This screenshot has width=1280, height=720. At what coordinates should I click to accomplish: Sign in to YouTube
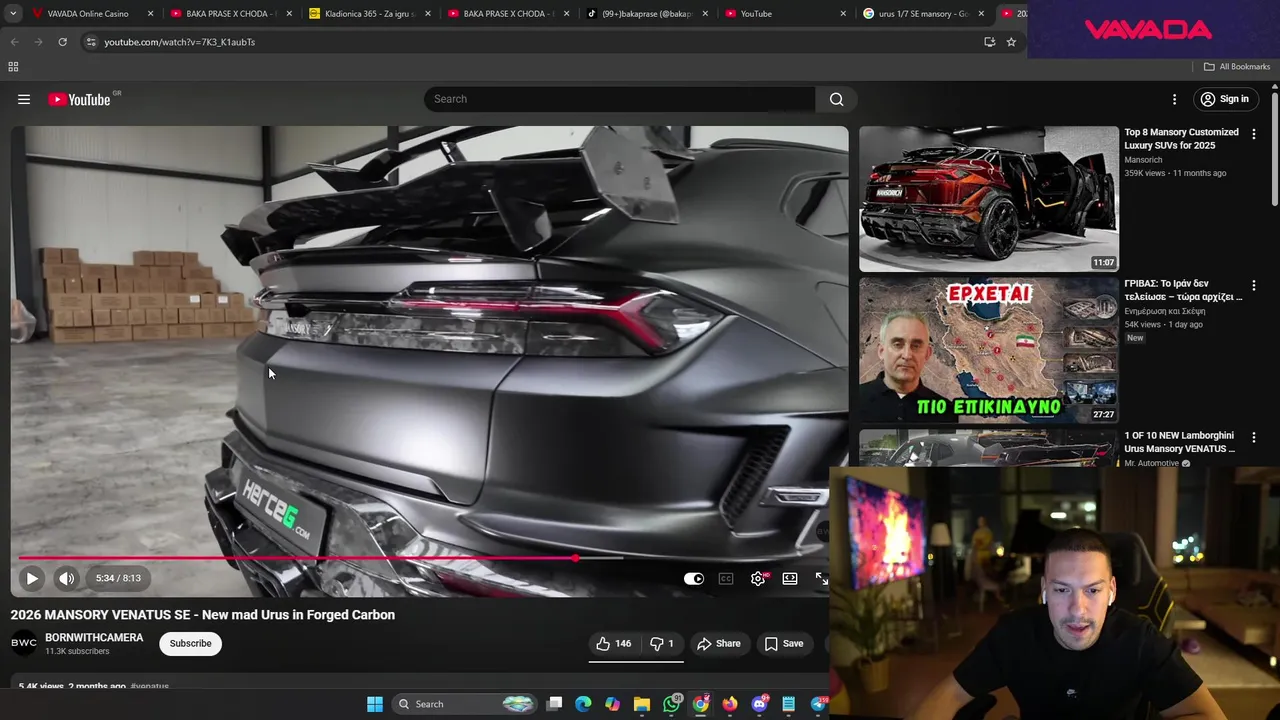1225,99
